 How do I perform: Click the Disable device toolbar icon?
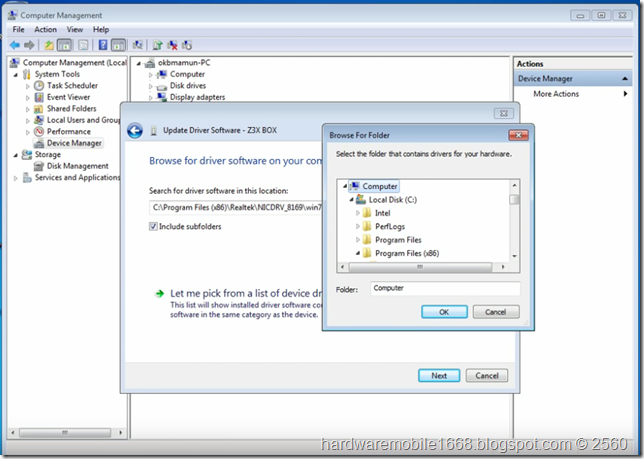click(x=187, y=45)
